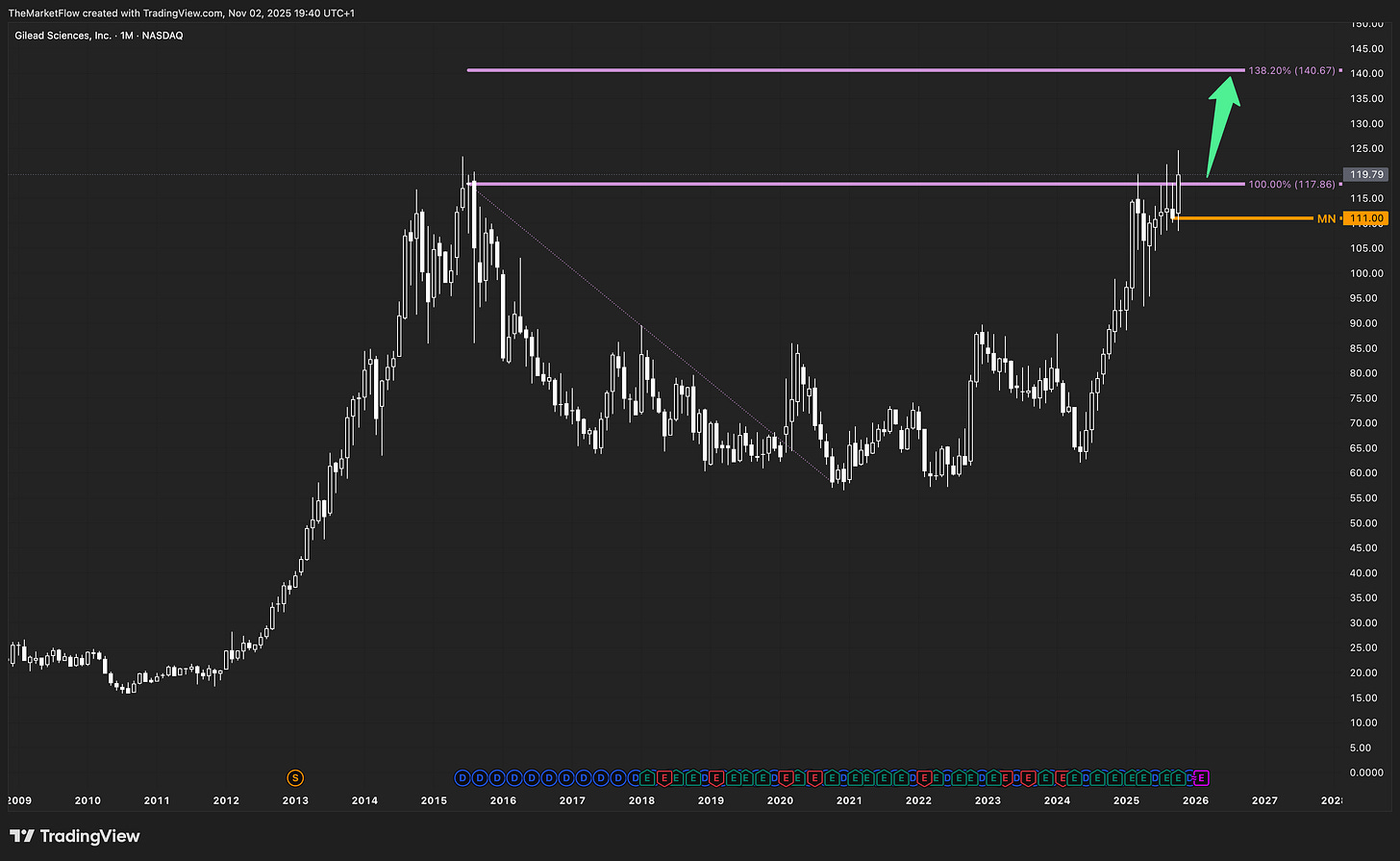Click the orange S stock split marker
This screenshot has width=1400, height=861.
click(x=295, y=776)
